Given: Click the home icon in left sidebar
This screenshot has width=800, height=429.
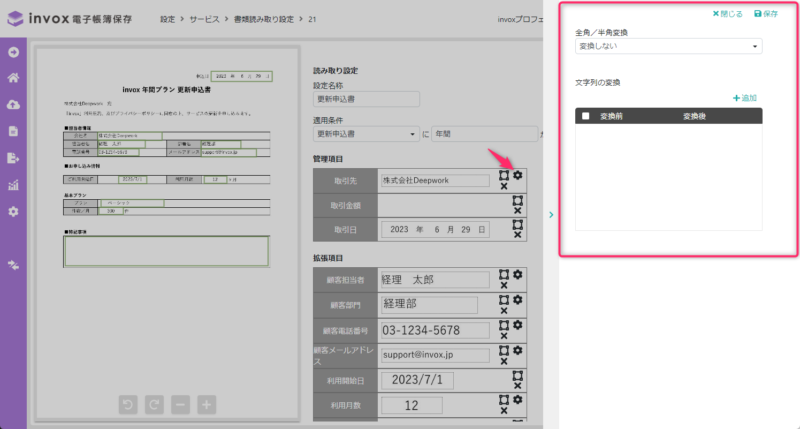Looking at the screenshot, I should pos(14,78).
